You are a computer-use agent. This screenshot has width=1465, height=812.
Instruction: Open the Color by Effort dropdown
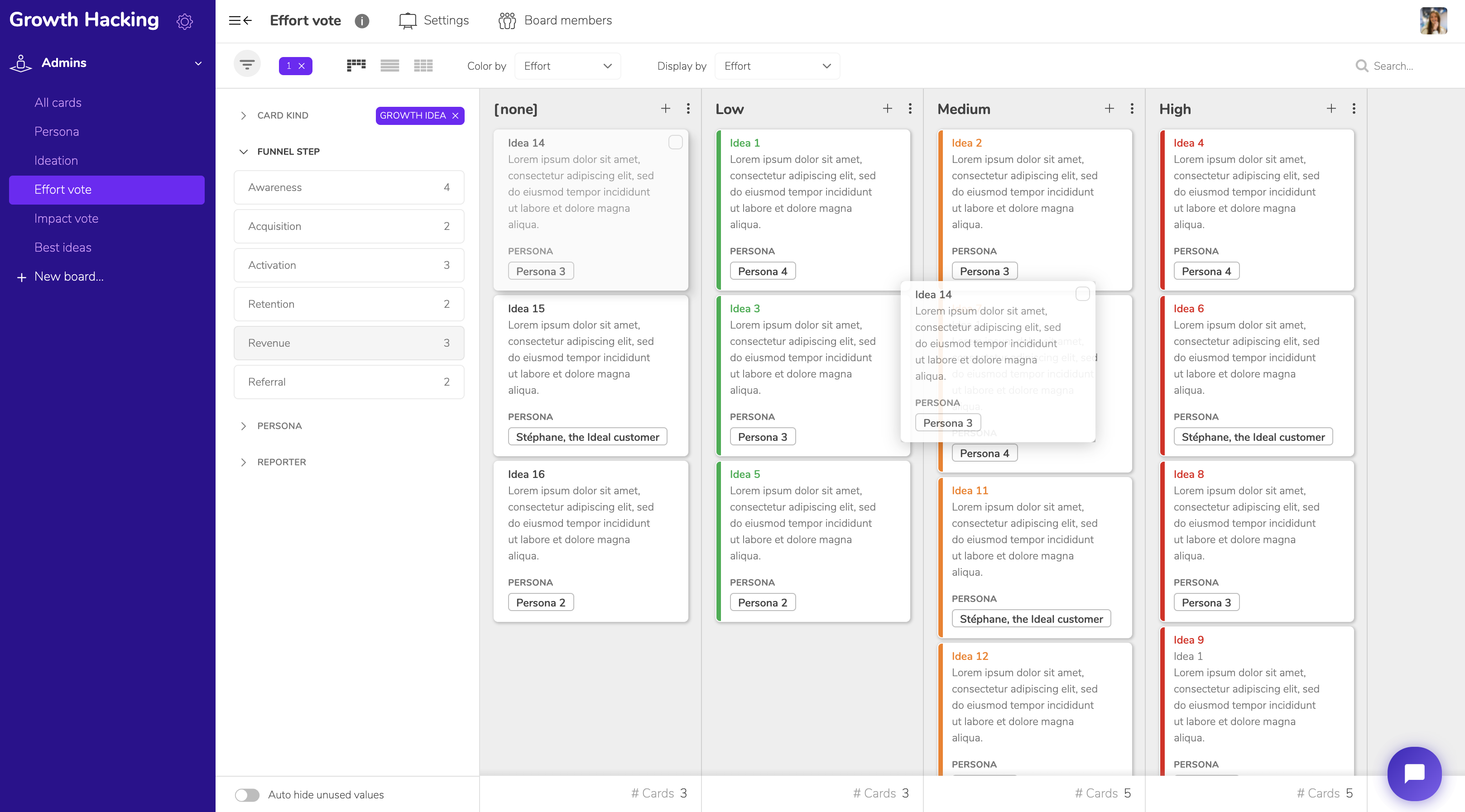click(567, 66)
